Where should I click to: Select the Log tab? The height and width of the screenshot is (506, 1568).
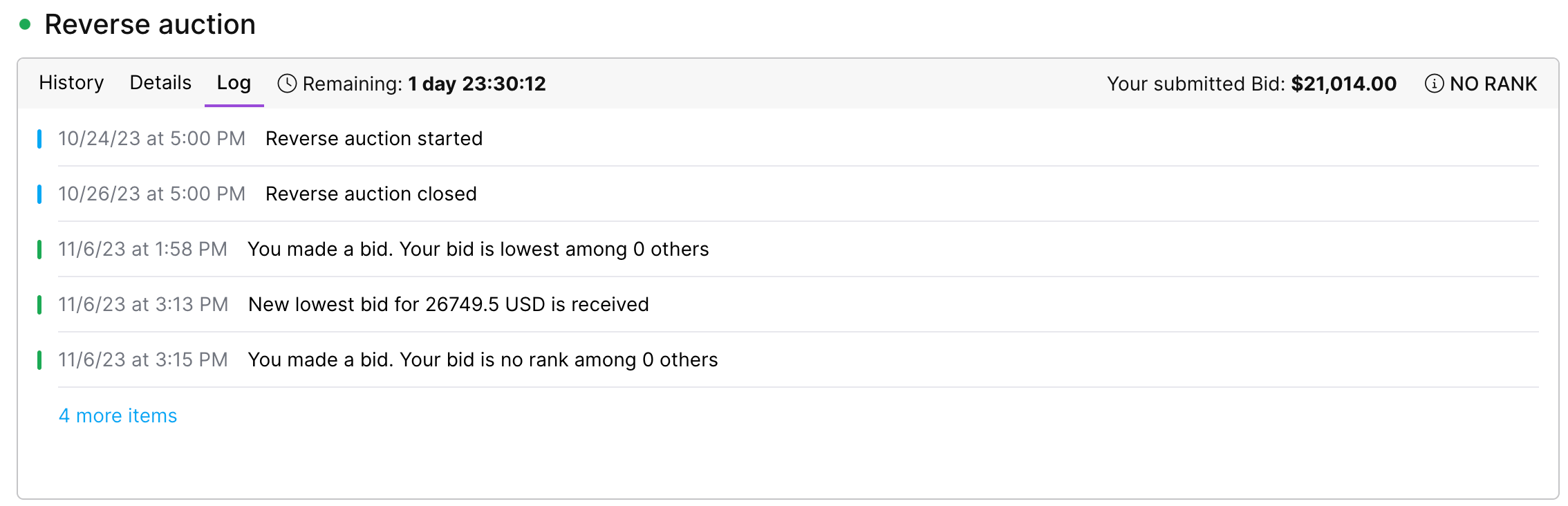234,83
